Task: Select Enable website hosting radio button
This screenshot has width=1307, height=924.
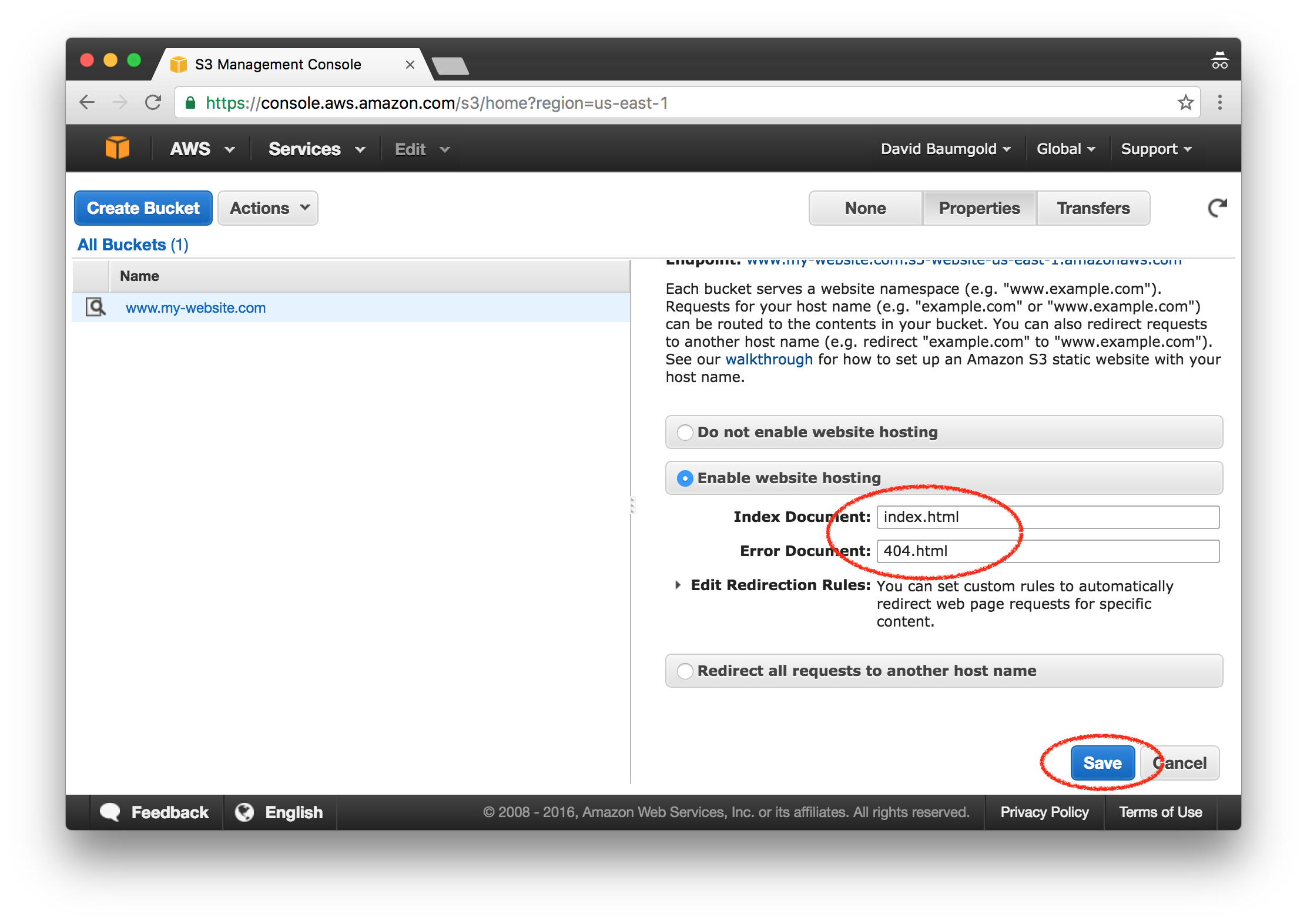Action: (x=685, y=478)
